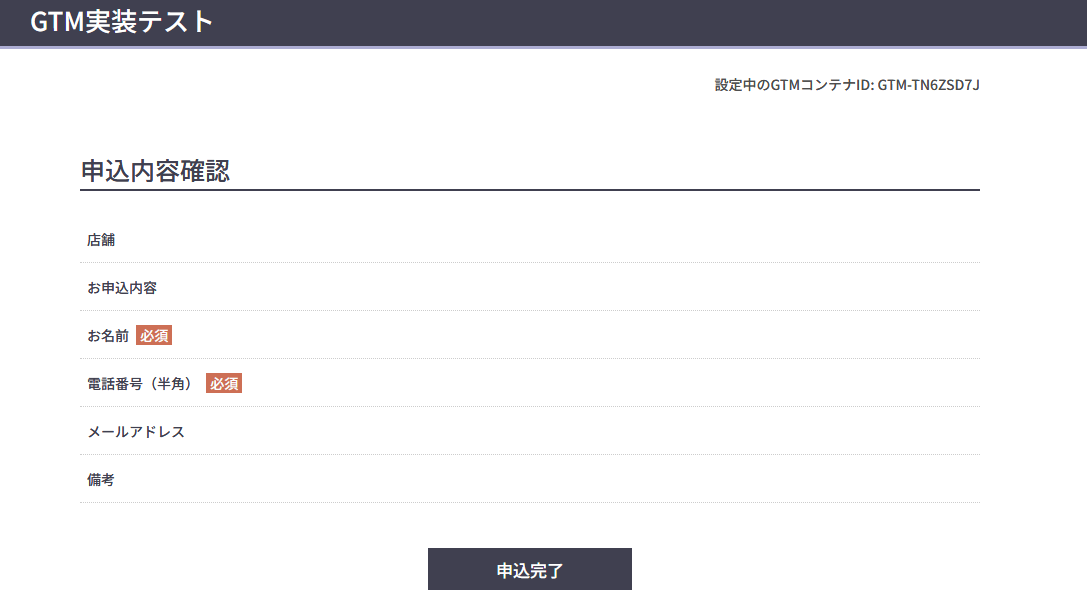The width and height of the screenshot is (1087, 613).
Task: Click the 申込完了 submit button
Action: click(530, 571)
